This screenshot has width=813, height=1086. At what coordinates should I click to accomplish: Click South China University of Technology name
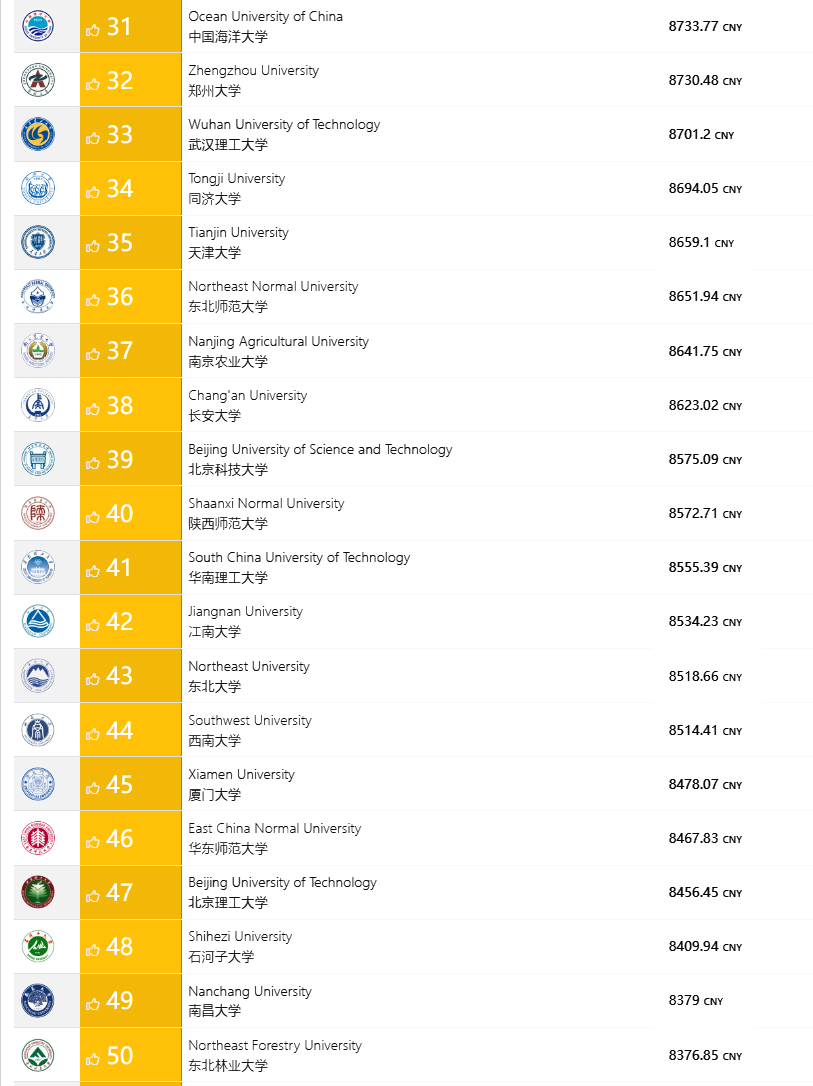299,558
